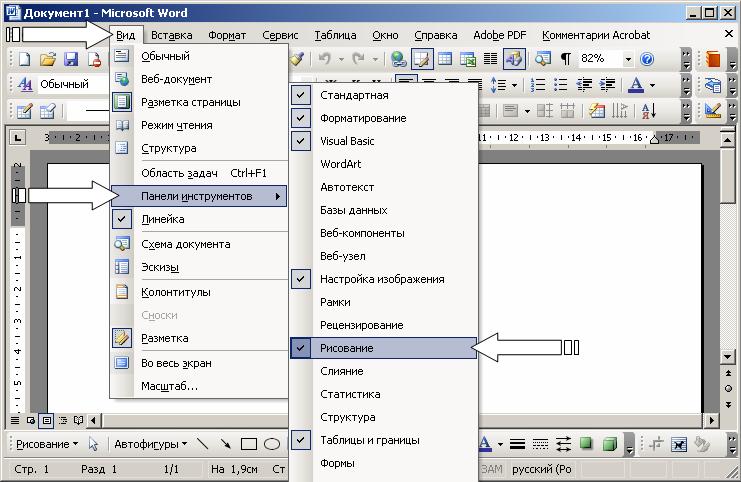Select the Rectangle drawing tool
This screenshot has height=482, width=741.
249,444
